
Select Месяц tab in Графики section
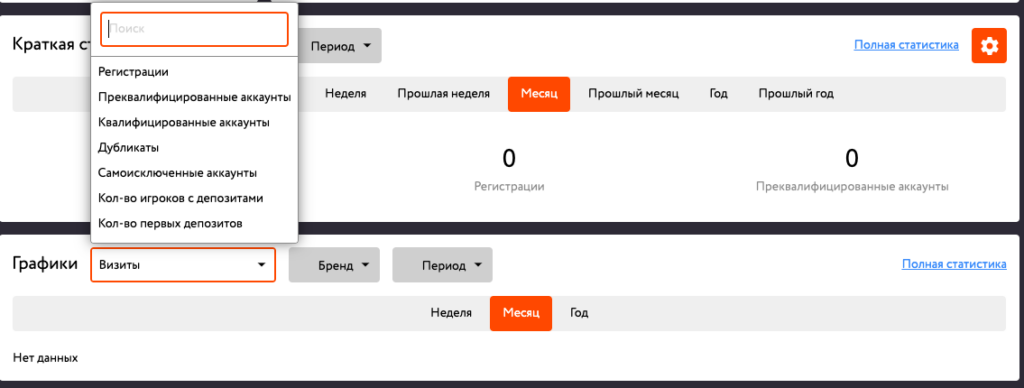pyautogui.click(x=521, y=313)
